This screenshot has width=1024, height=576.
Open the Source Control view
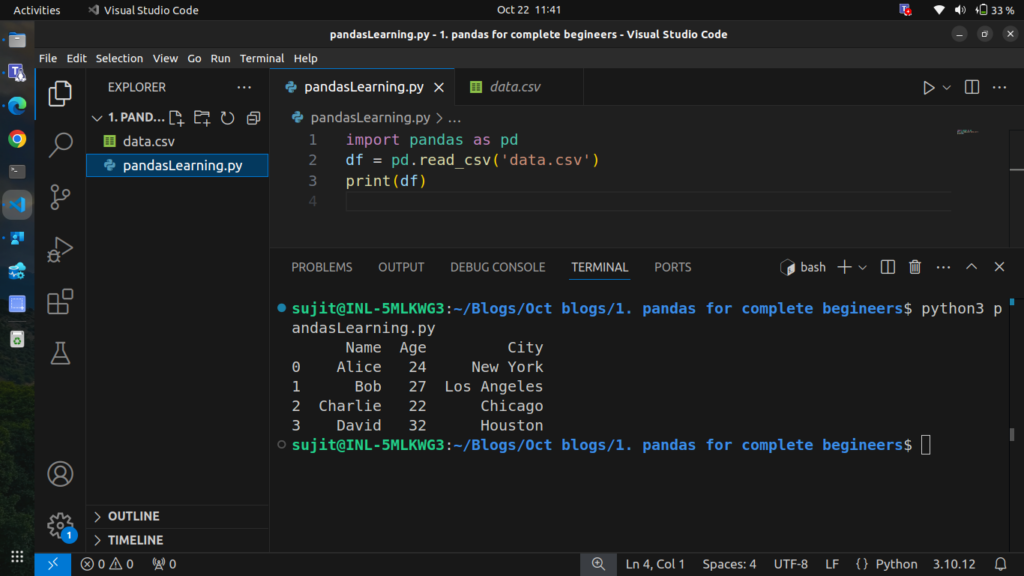[x=61, y=196]
